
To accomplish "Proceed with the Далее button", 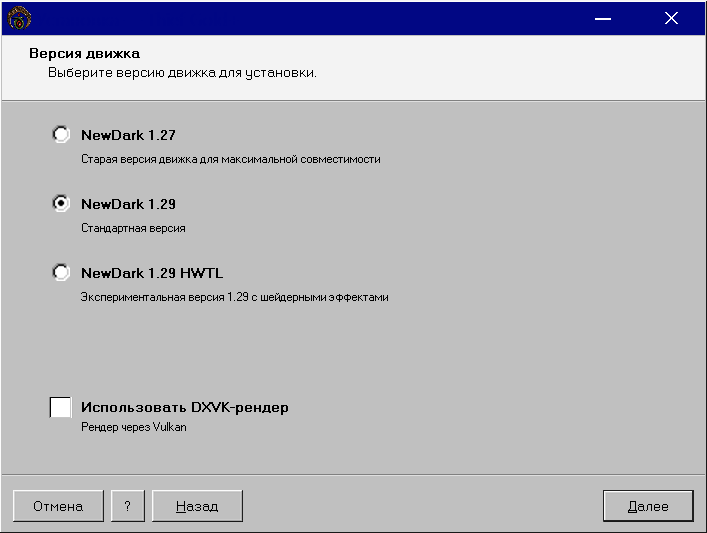I will pyautogui.click(x=648, y=506).
